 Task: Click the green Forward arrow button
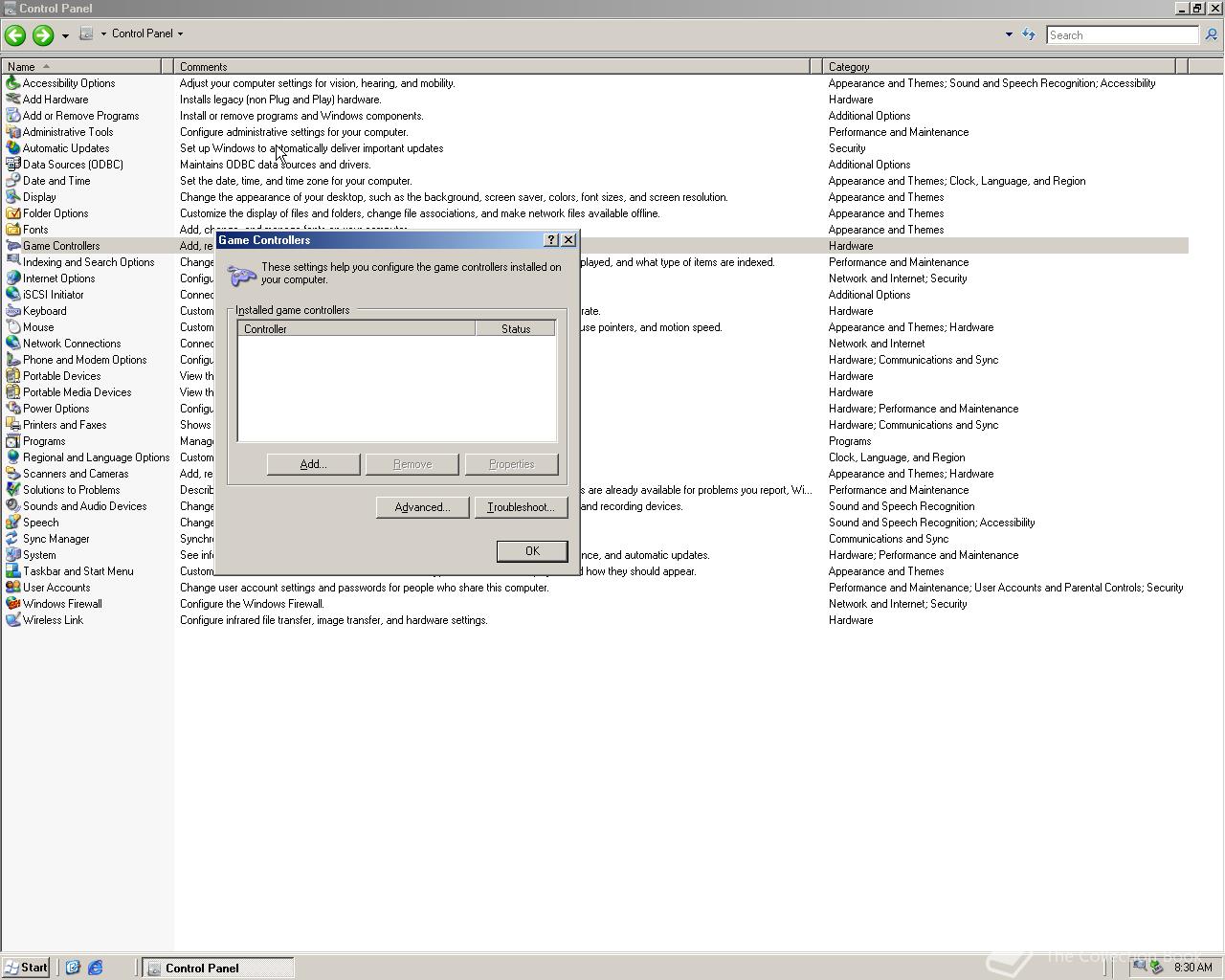click(x=43, y=35)
